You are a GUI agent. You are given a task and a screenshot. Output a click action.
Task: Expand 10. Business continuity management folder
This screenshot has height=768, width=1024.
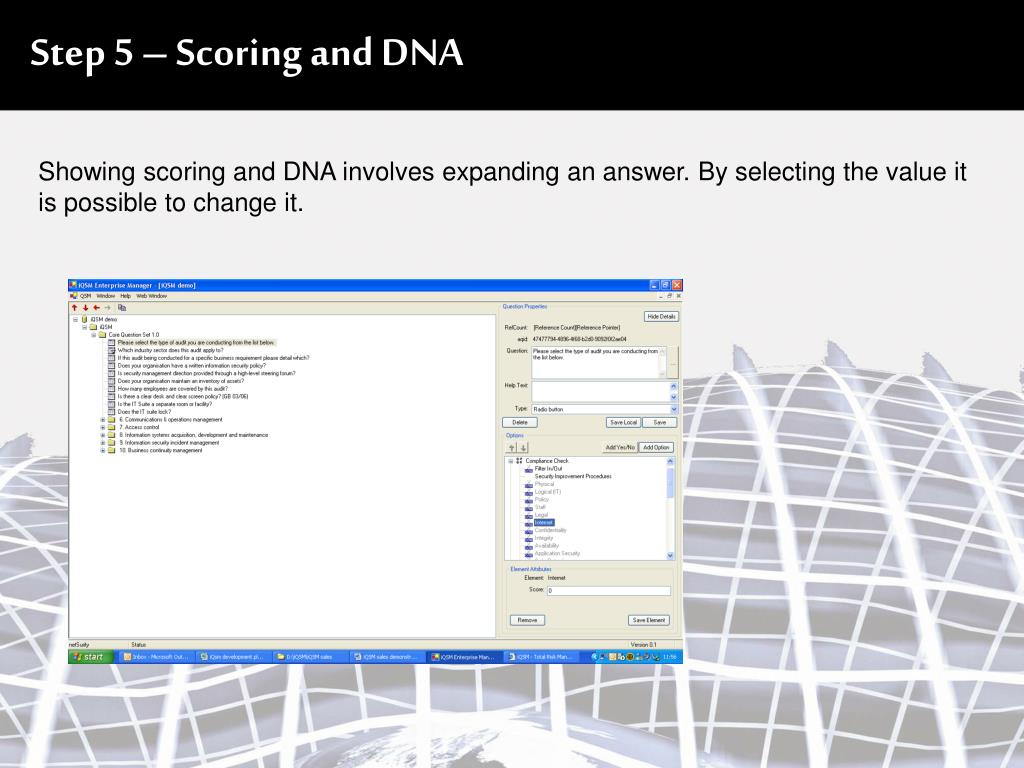103,451
